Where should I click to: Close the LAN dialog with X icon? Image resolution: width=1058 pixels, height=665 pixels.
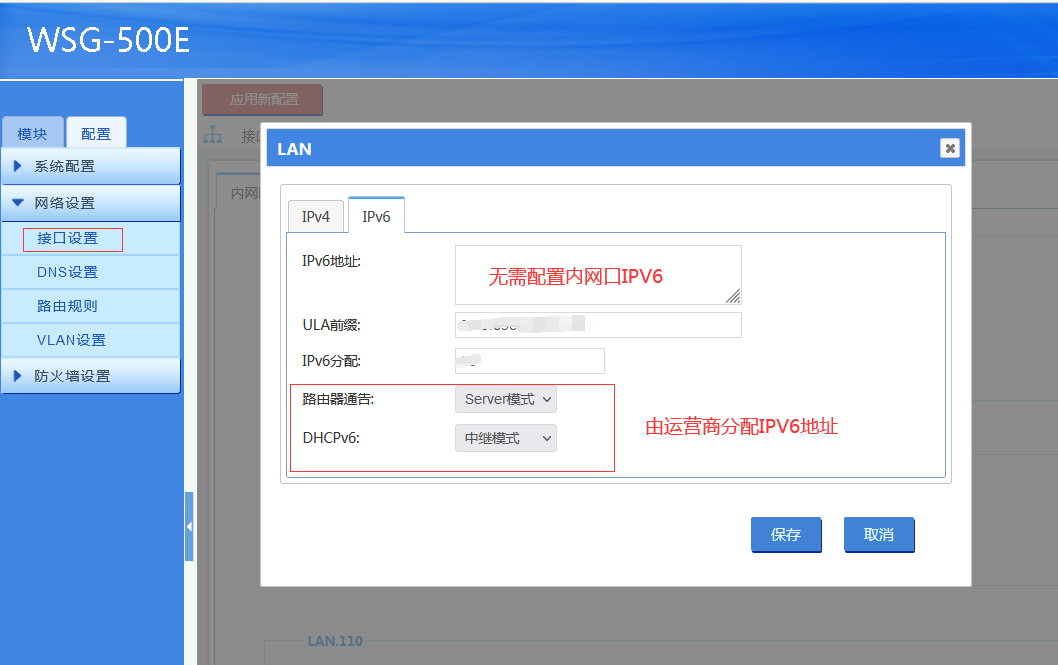click(x=949, y=148)
